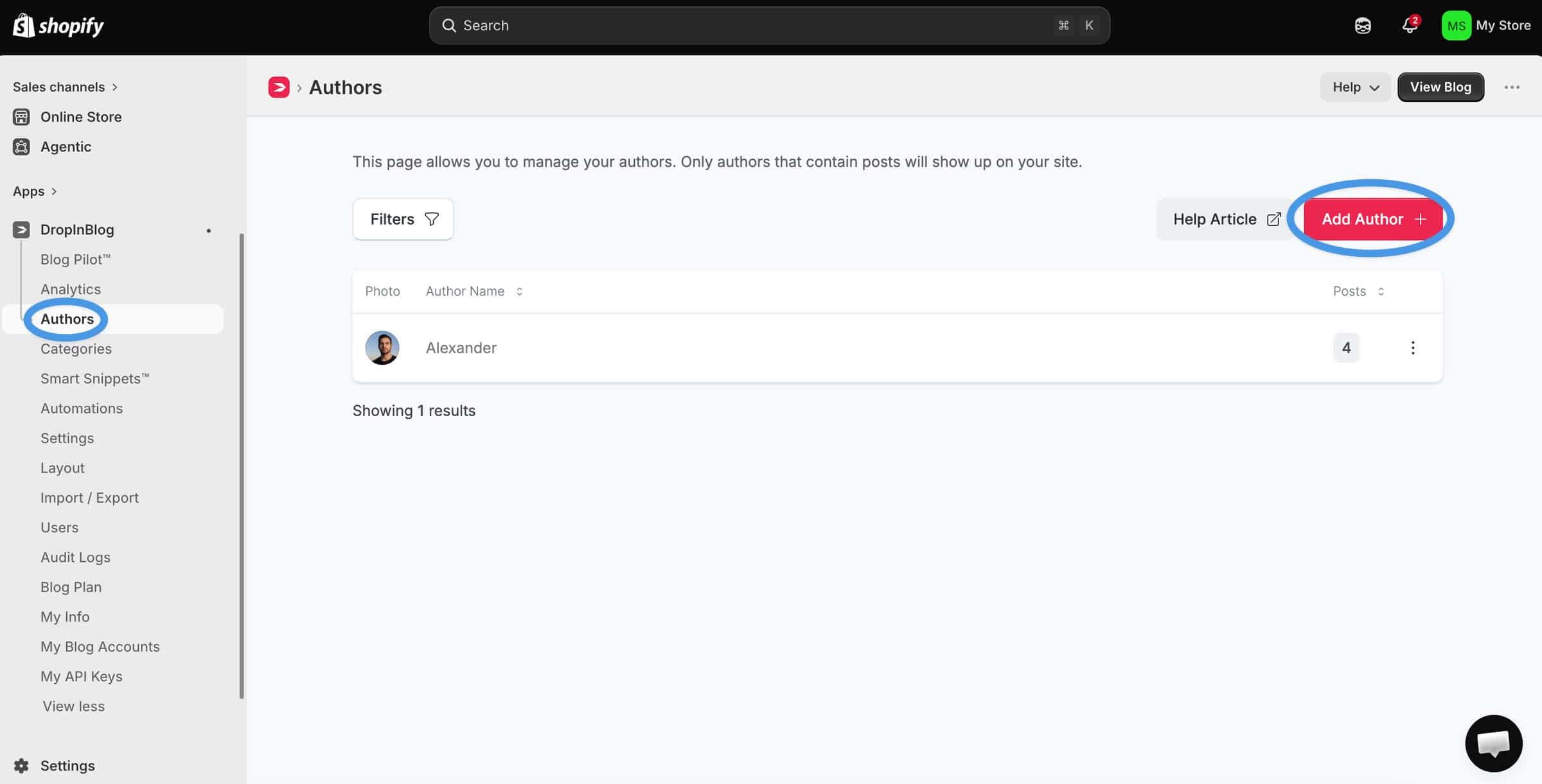Click the Alexander author name
This screenshot has width=1542, height=784.
click(x=461, y=348)
